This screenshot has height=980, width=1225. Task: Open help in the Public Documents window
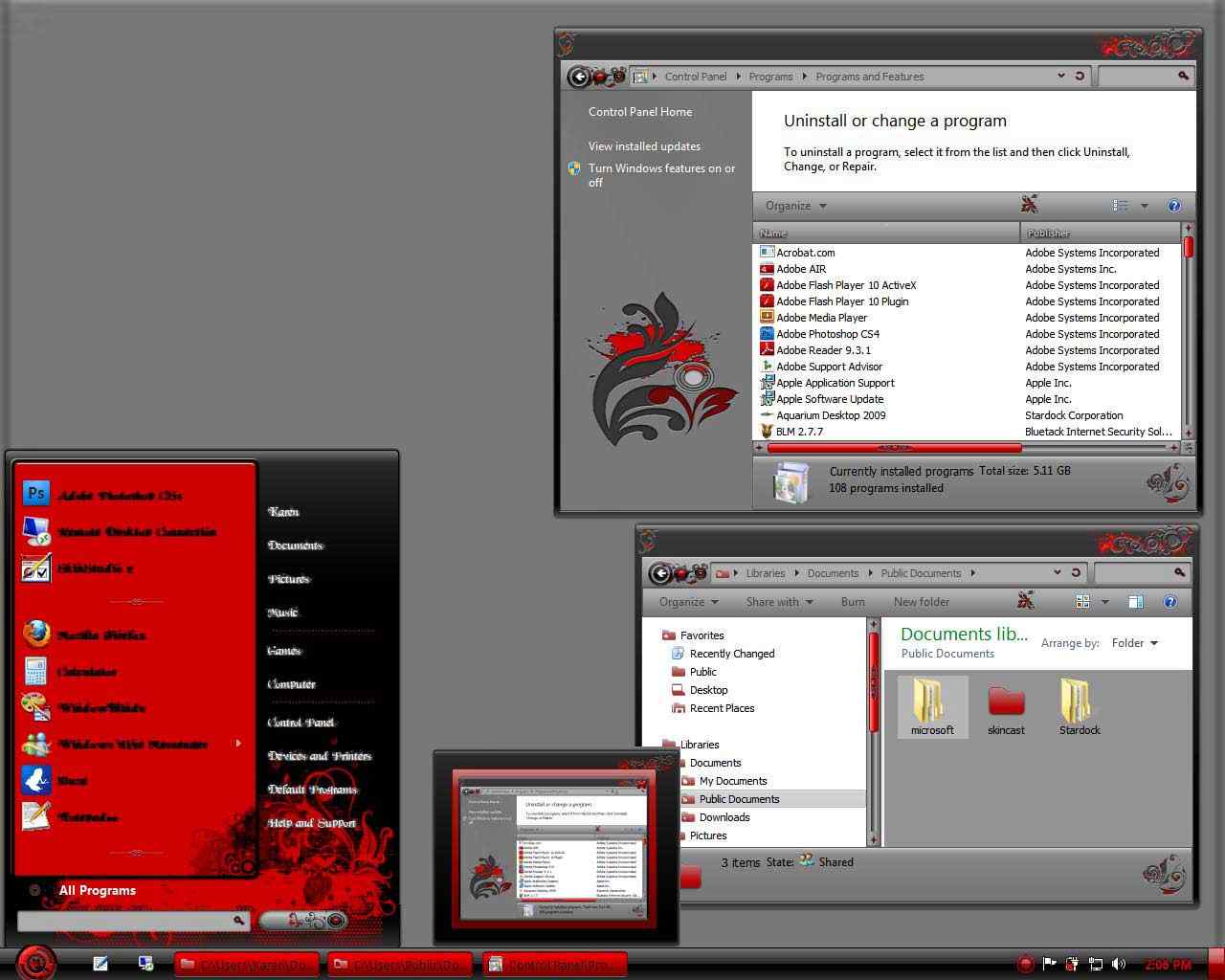point(1169,602)
